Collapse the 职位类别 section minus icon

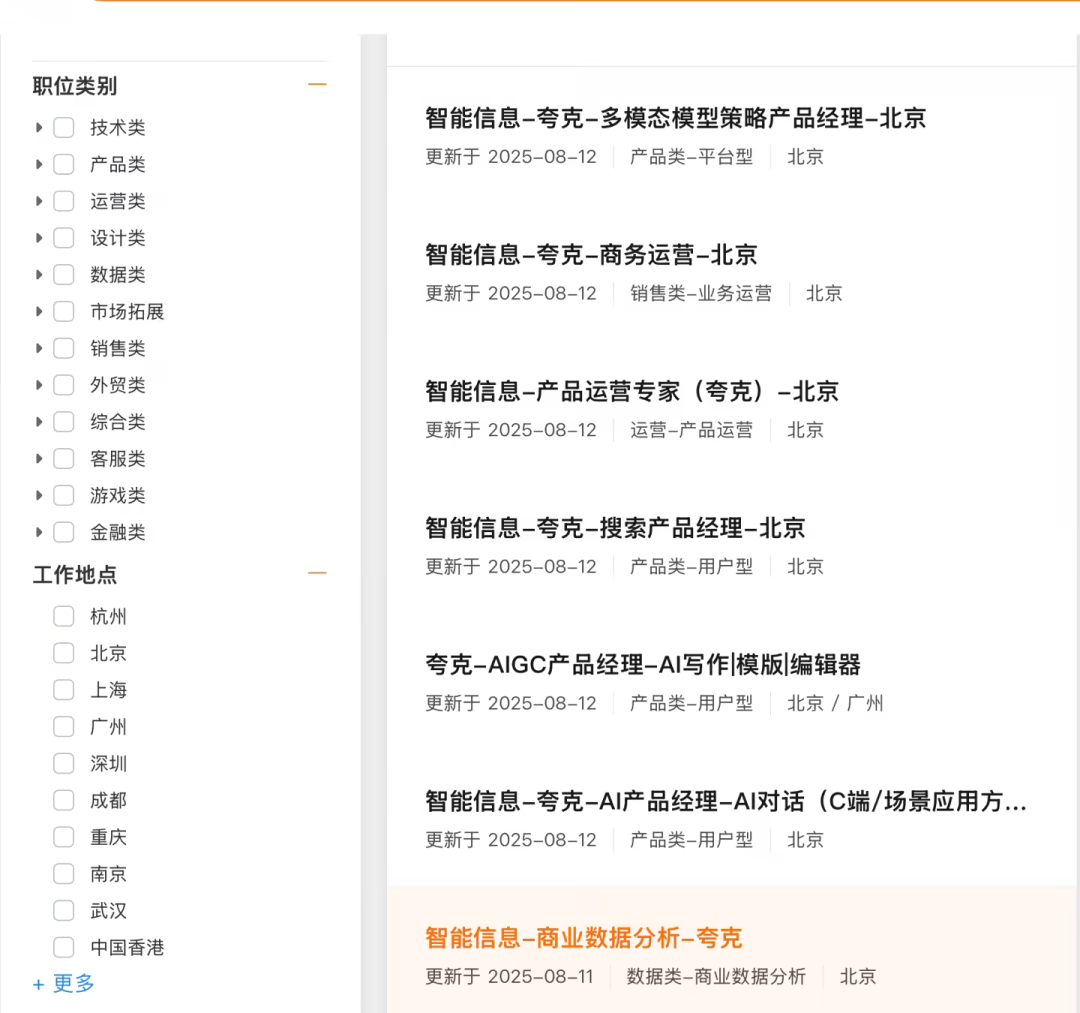[317, 85]
